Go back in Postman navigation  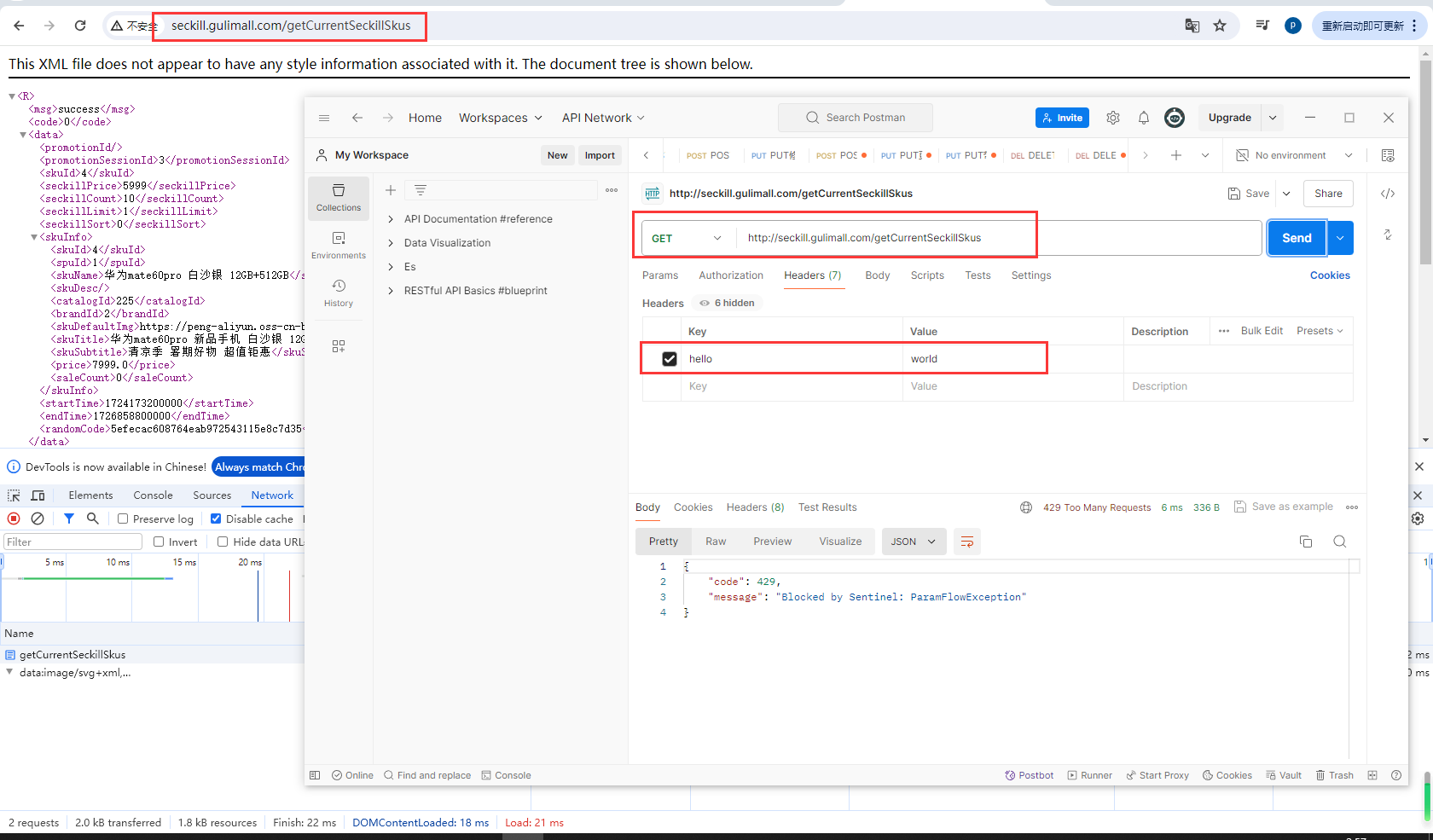click(x=357, y=118)
